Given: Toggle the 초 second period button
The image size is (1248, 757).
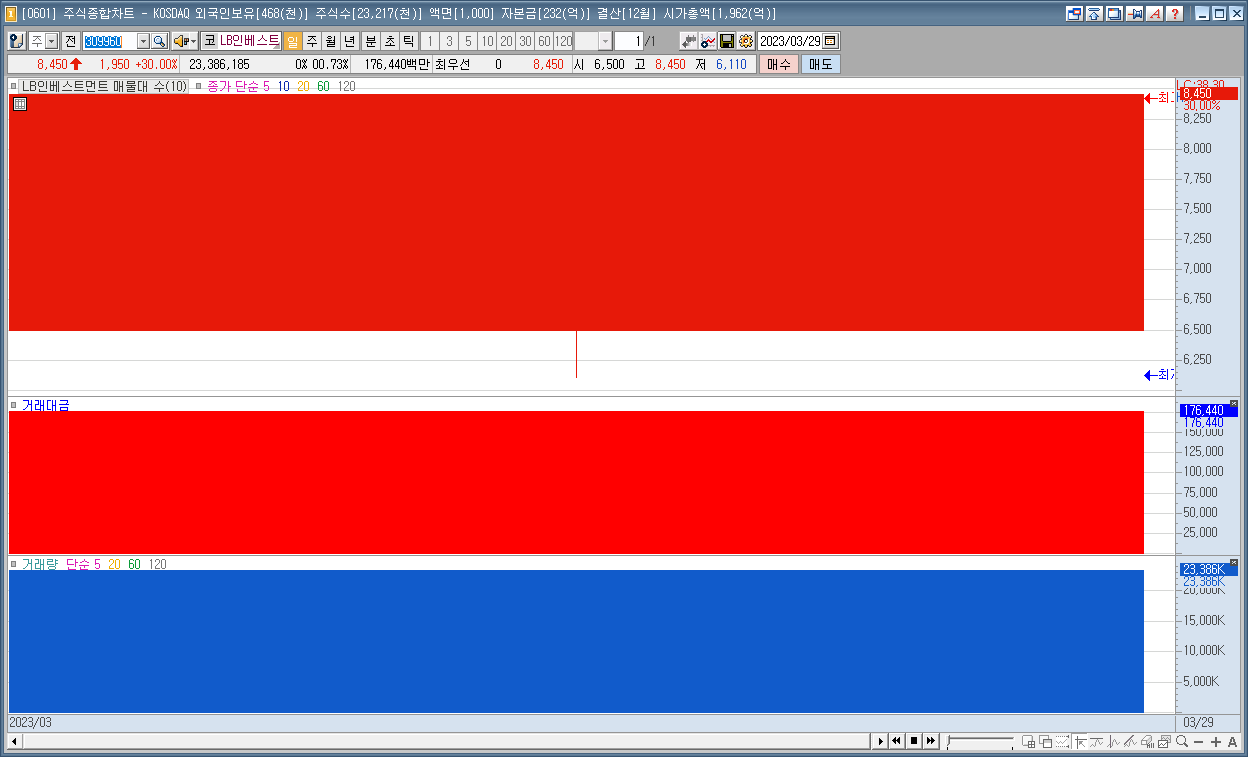Looking at the screenshot, I should (390, 41).
